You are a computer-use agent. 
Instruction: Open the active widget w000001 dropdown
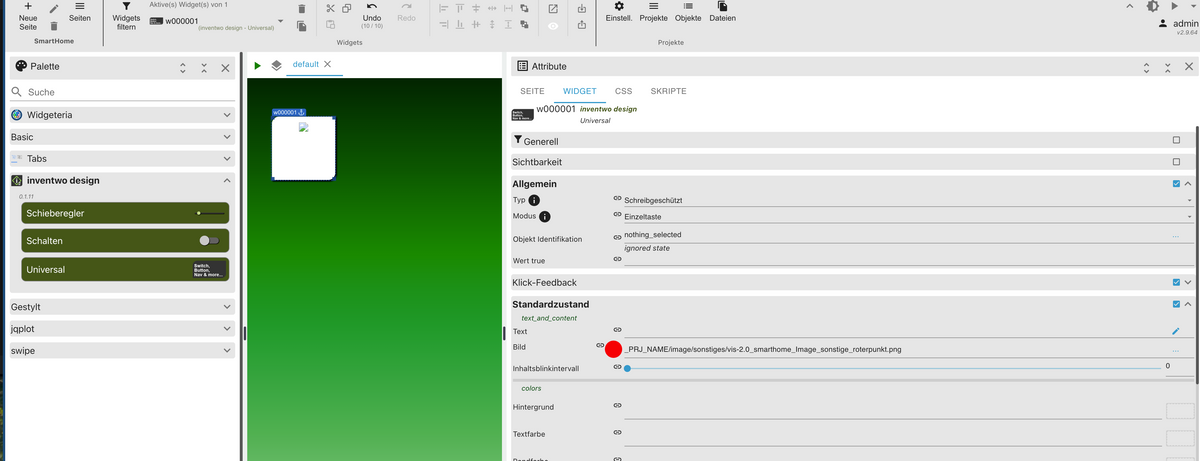pos(281,21)
